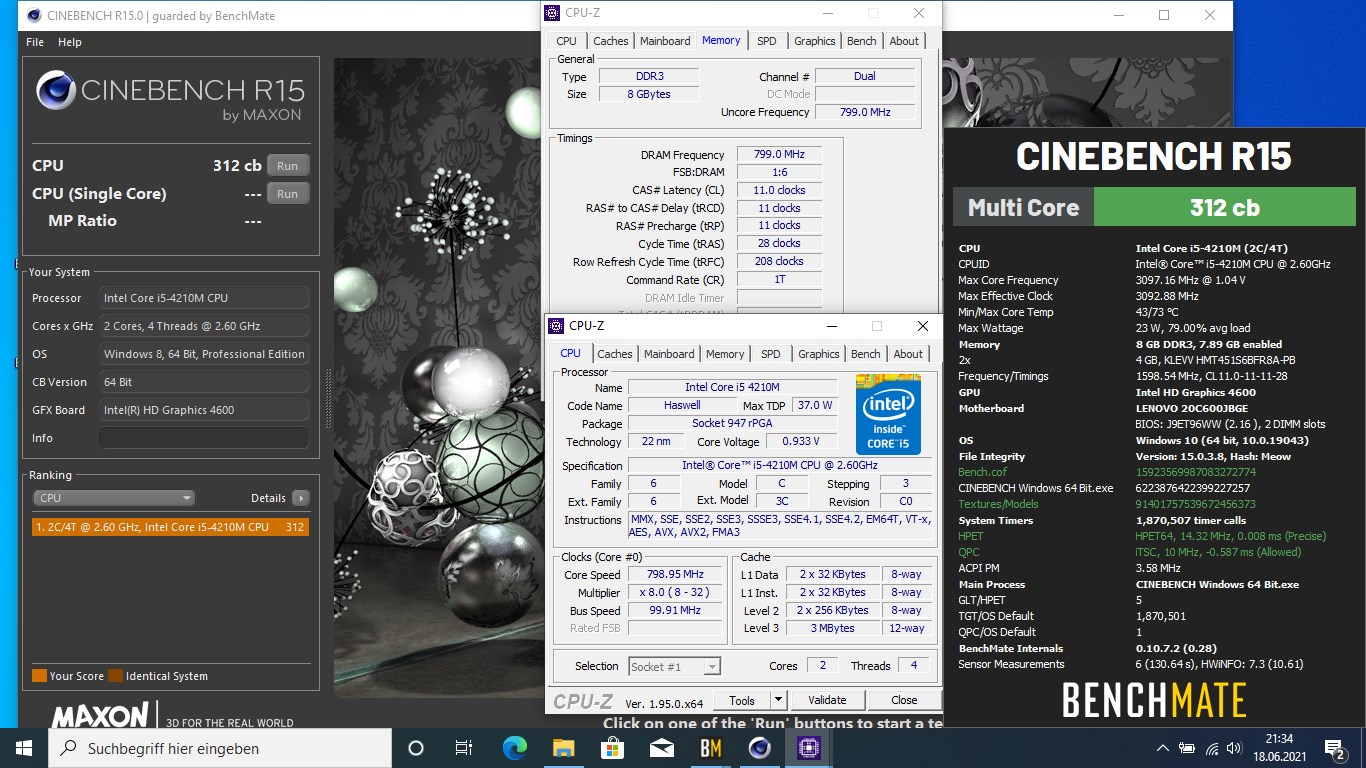Screen dimensions: 1366x768
Task: Select the i5-4210M ranking entry
Action: (x=170, y=527)
